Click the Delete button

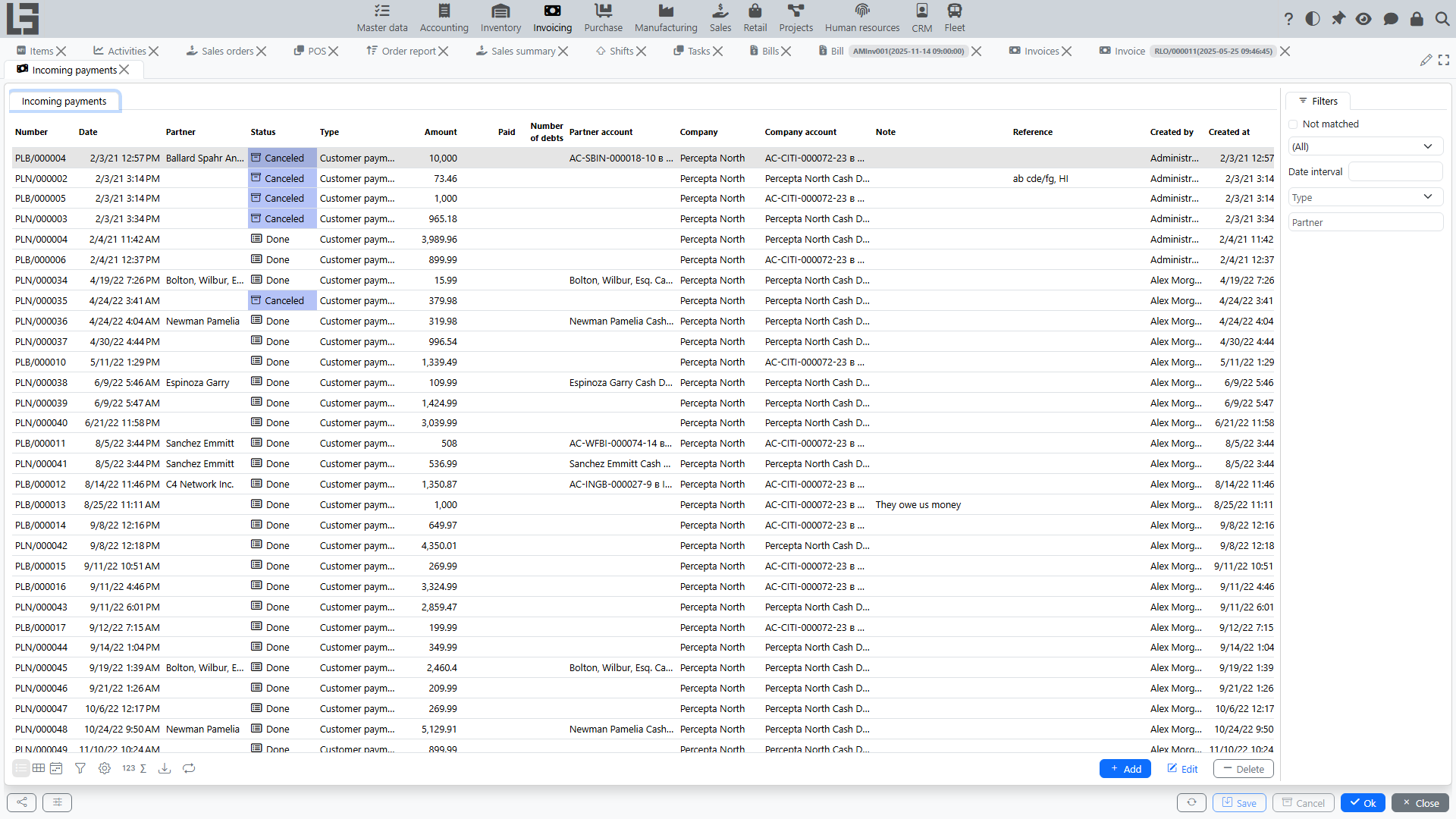(1243, 768)
